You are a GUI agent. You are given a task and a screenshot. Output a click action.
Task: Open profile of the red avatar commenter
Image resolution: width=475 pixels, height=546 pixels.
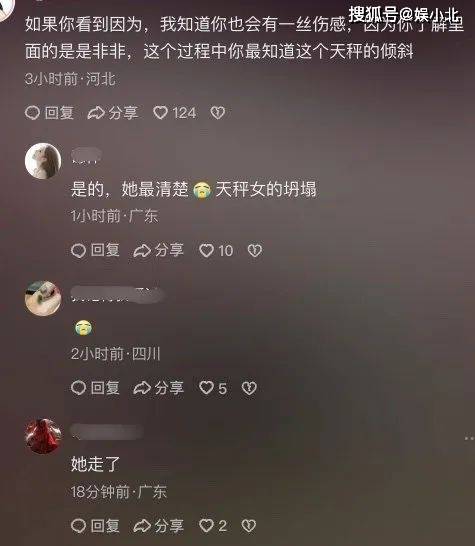point(43,436)
